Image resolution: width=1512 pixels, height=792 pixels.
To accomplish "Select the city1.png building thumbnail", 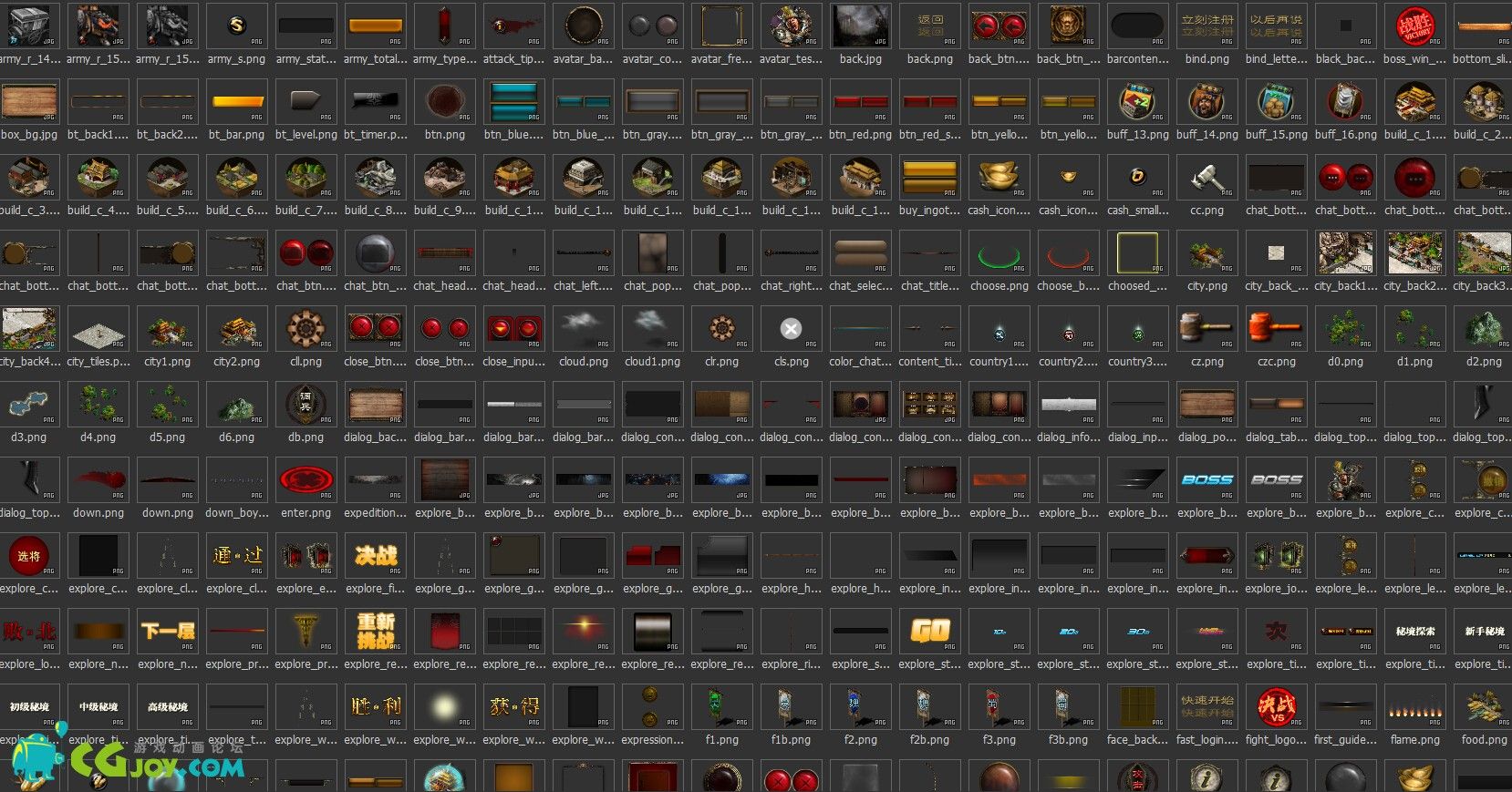I will click(168, 328).
